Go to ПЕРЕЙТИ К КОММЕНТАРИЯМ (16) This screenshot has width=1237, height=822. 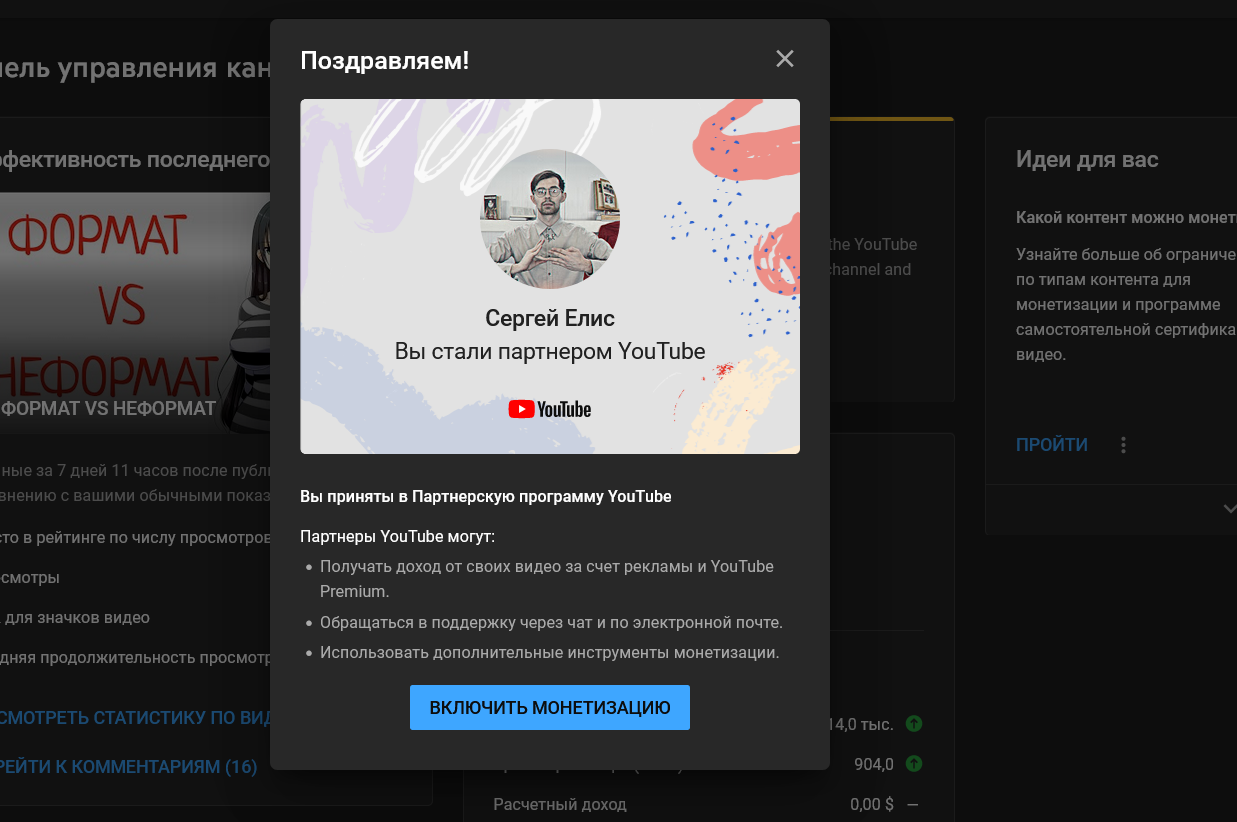[128, 767]
